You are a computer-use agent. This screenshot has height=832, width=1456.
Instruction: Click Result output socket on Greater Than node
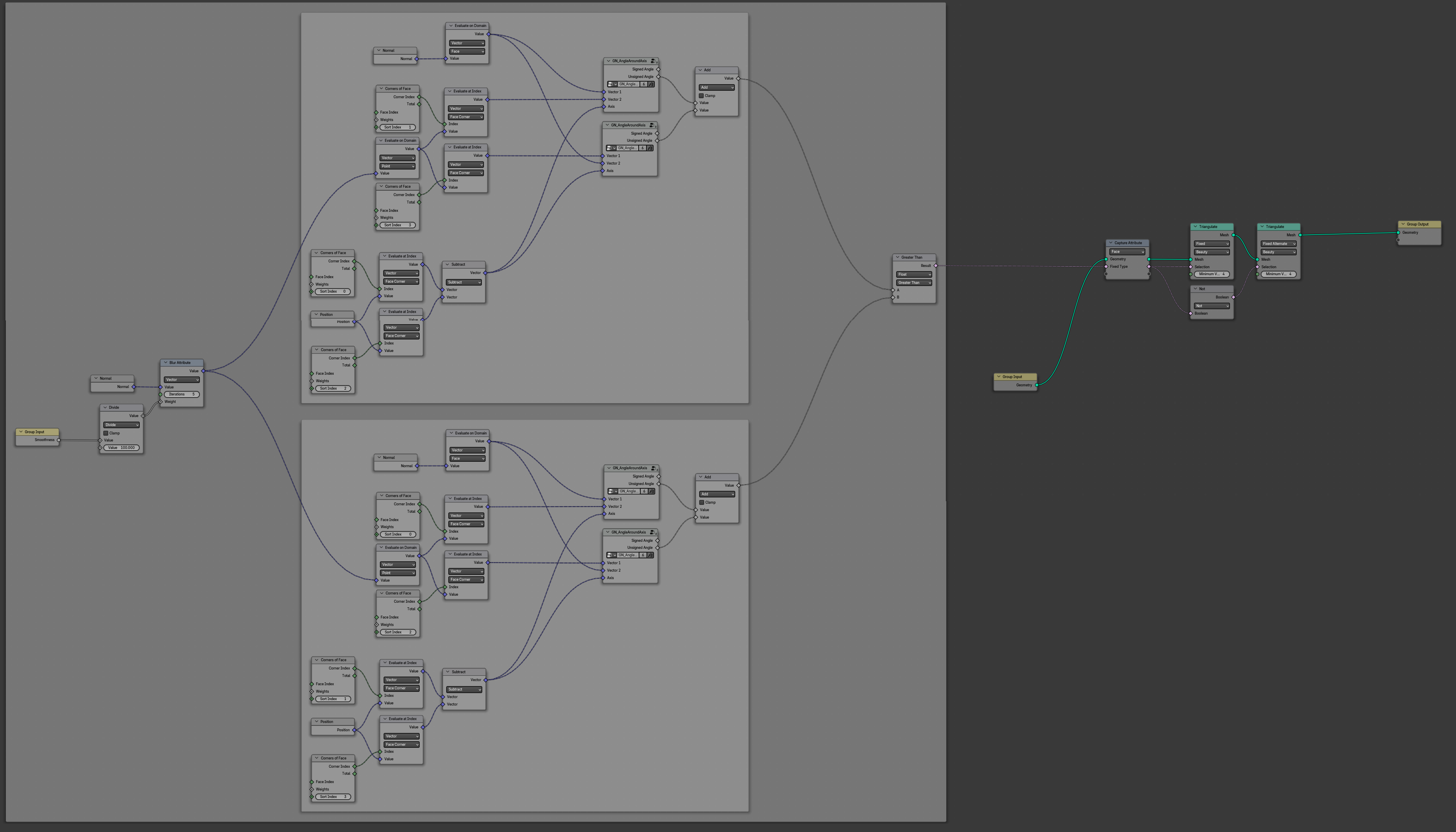[x=935, y=266]
